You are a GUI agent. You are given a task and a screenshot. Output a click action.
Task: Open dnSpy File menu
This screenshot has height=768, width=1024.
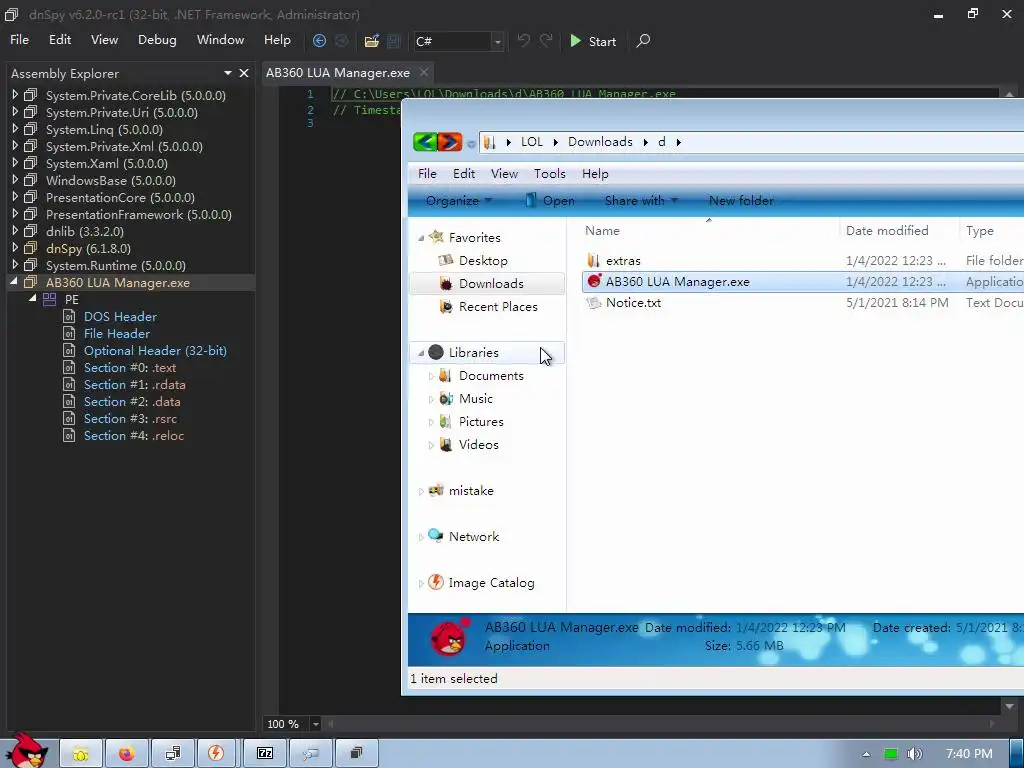[x=20, y=40]
